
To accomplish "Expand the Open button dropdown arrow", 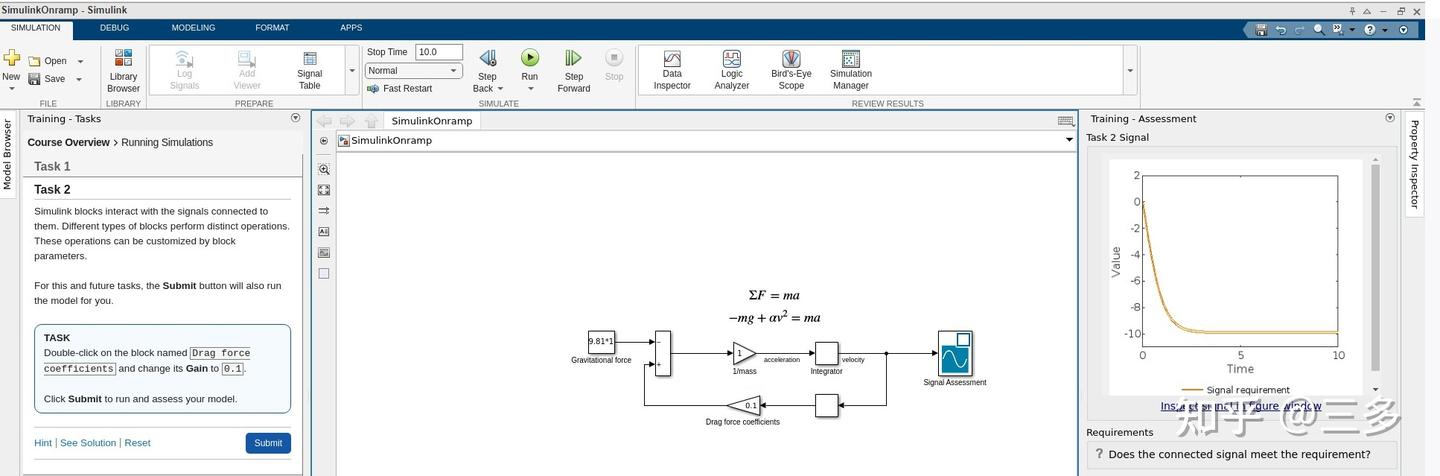I will (x=80, y=61).
